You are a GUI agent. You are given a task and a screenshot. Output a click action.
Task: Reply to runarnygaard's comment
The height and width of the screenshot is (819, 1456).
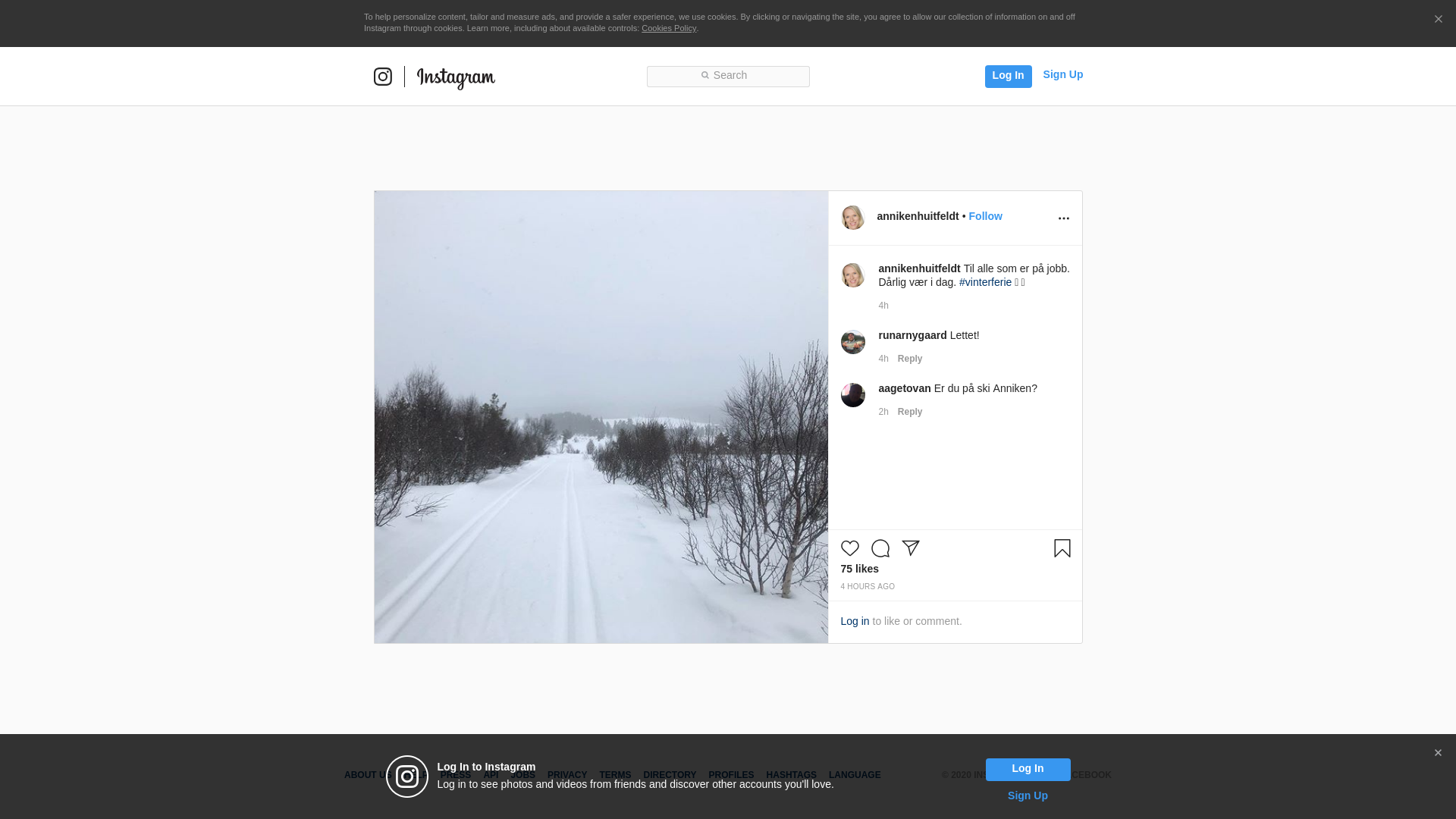coord(909,359)
